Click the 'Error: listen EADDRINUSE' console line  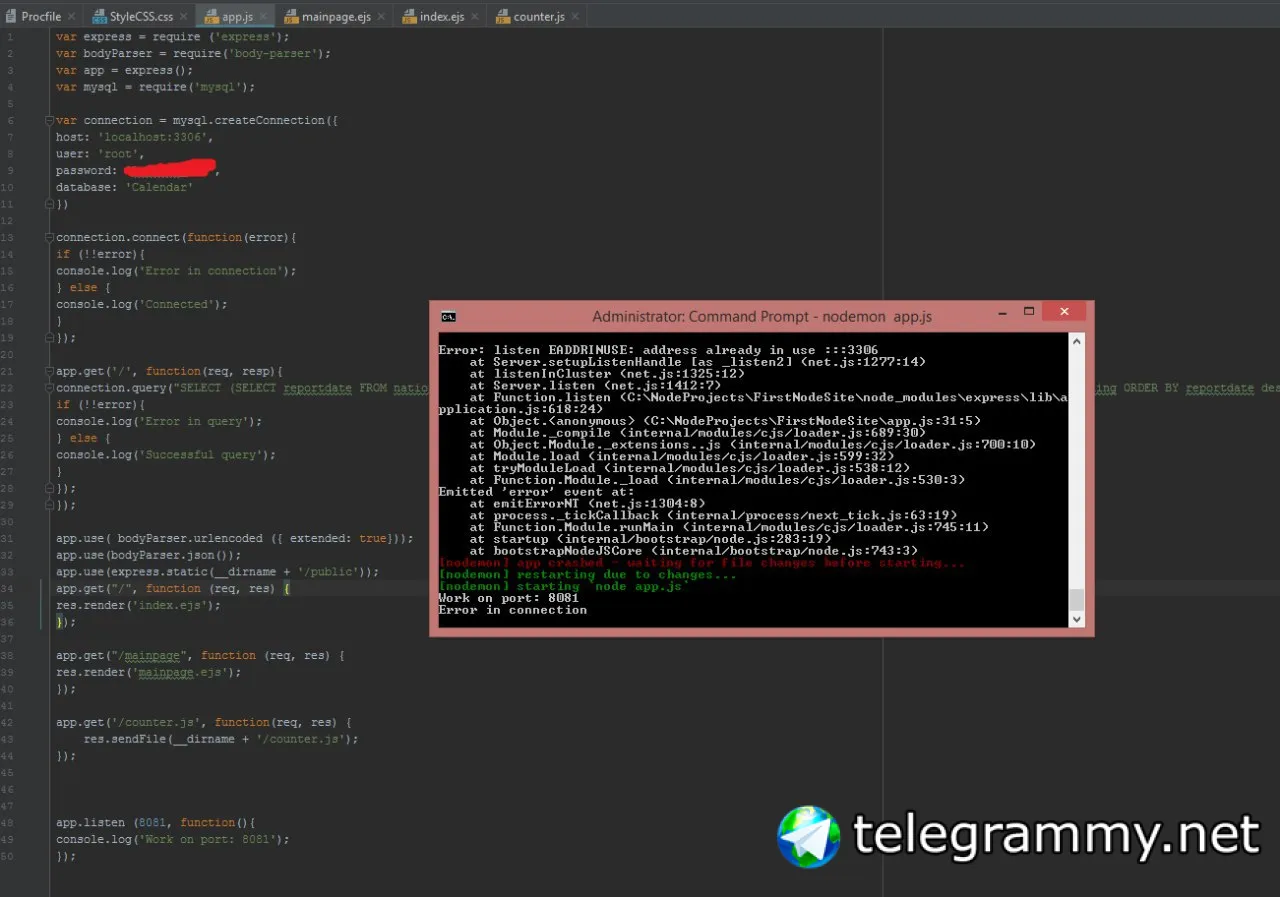pyautogui.click(x=658, y=350)
